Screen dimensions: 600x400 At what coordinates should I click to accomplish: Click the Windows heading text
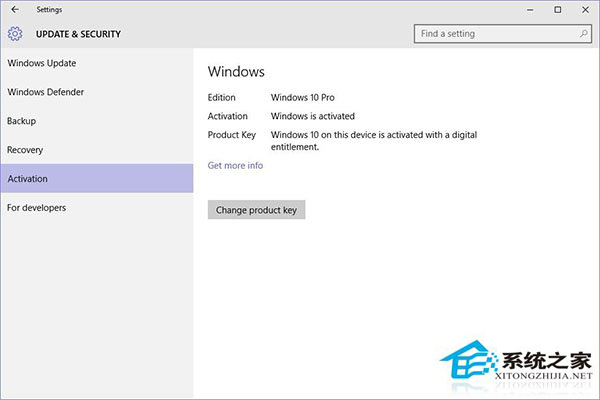236,72
